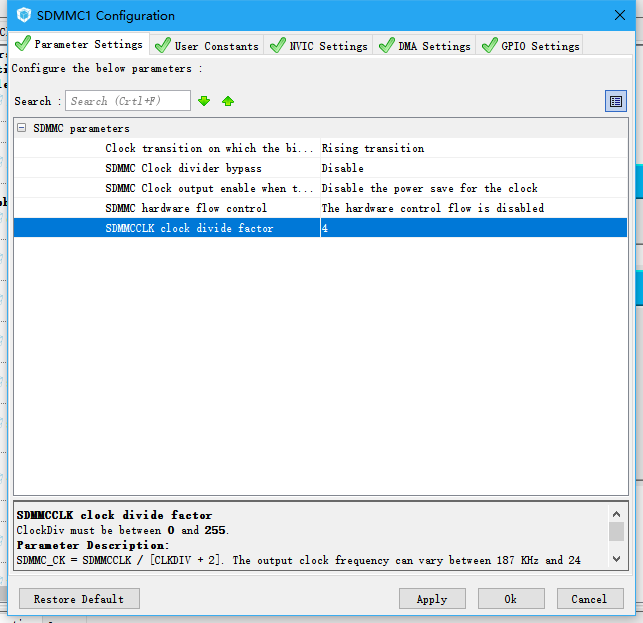The width and height of the screenshot is (643, 623).
Task: Toggle the parameter list view icon
Action: click(616, 101)
